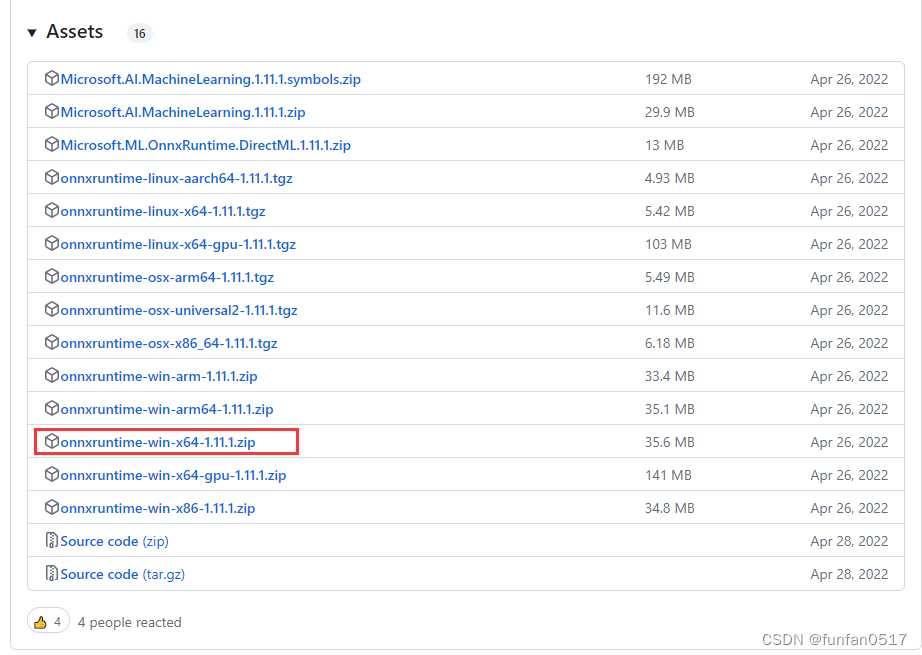Screen dimensions: 922x655
Task: Download onnxruntime-win-arm64-1.11.1.zip
Action: coord(167,409)
